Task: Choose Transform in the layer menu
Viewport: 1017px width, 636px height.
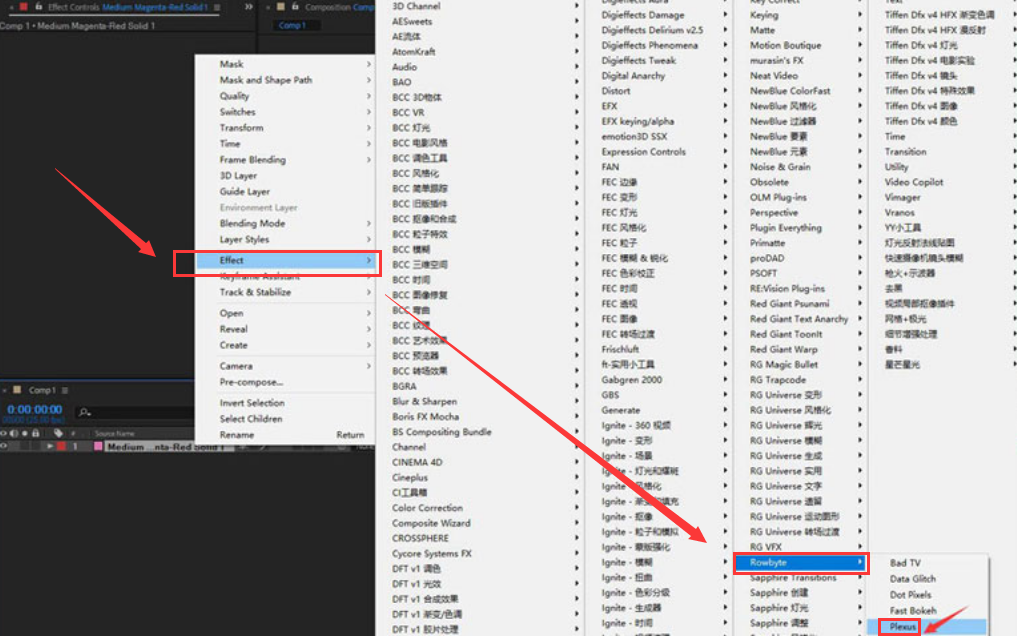Action: 285,128
